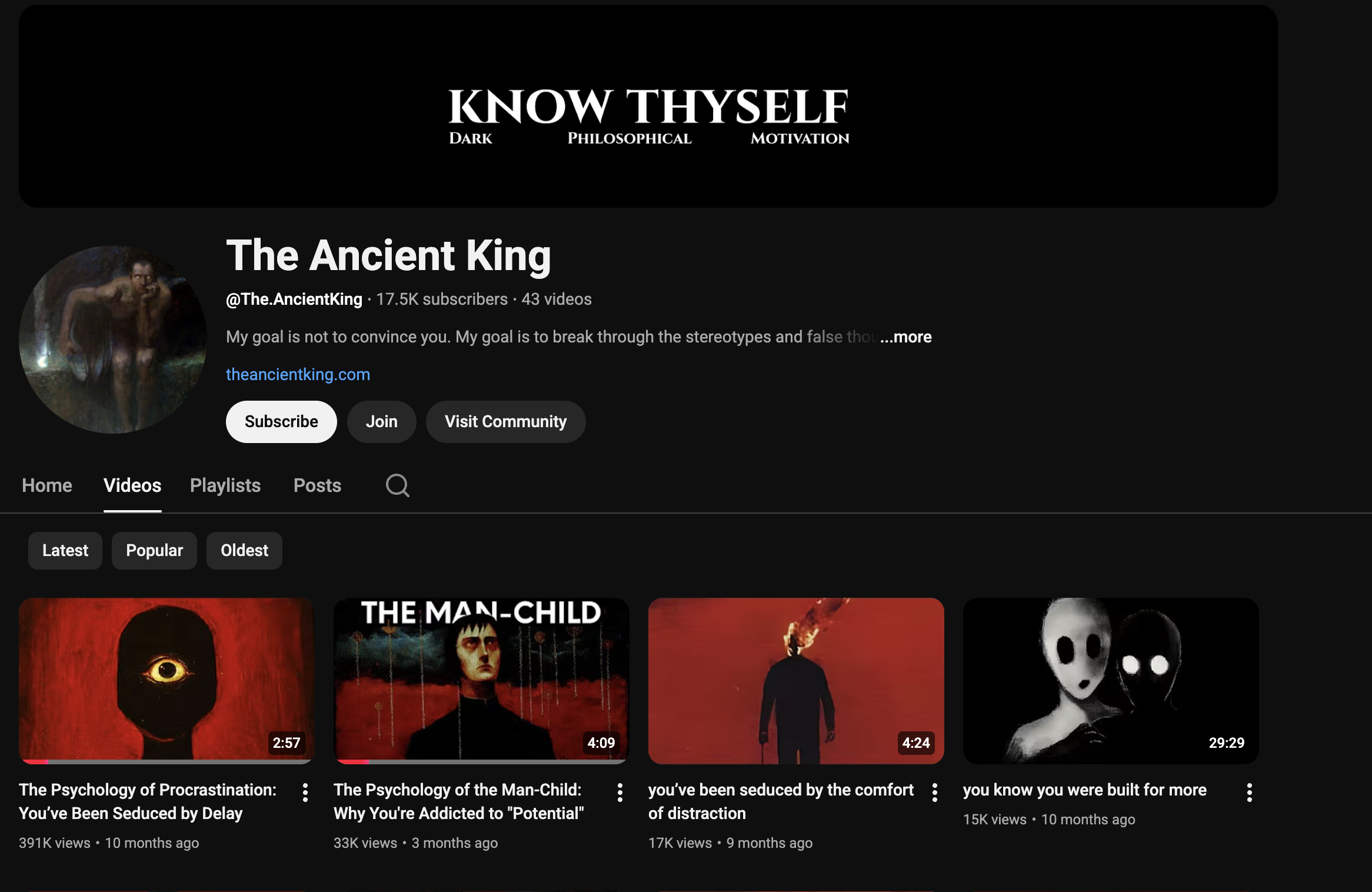Open theancientking.com website link
1372x892 pixels.
298,375
